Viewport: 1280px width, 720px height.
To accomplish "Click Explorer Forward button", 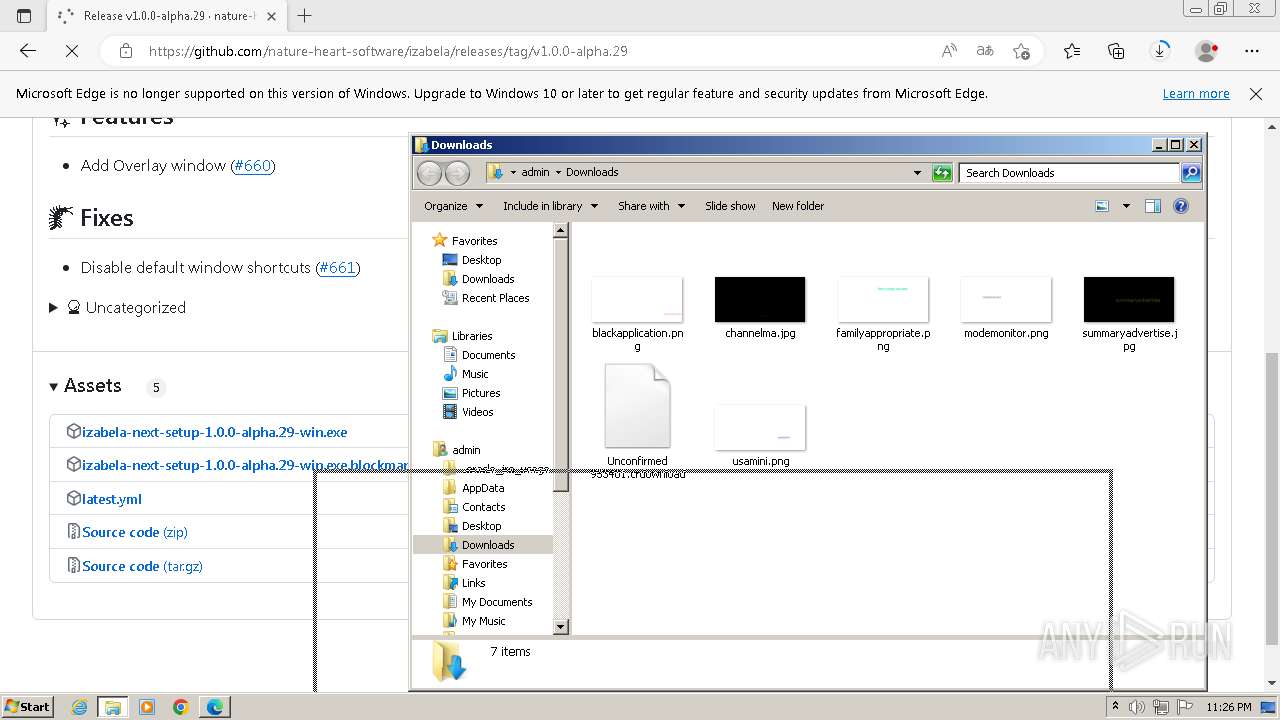I will (x=457, y=173).
